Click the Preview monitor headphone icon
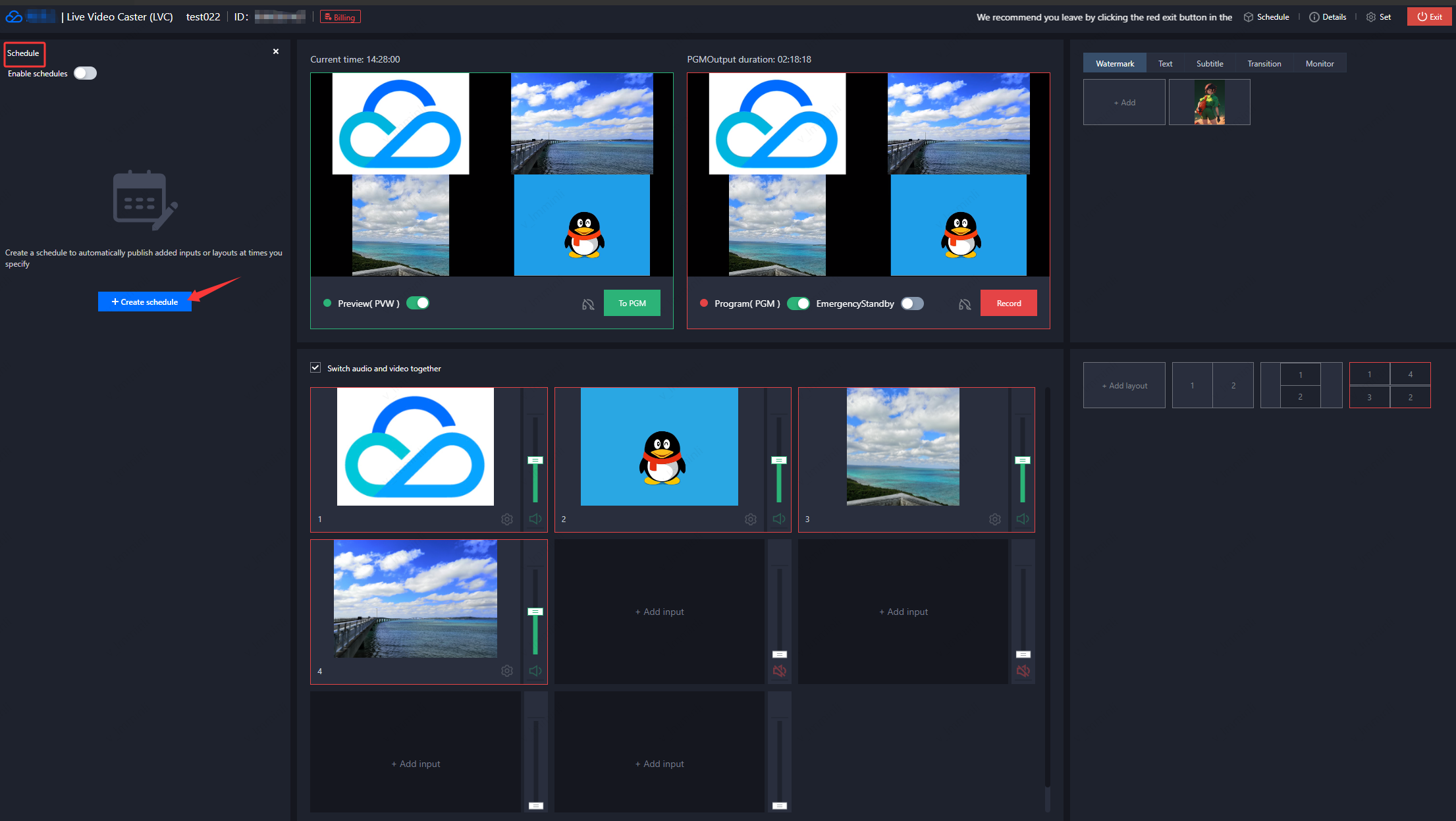Screen dimensions: 1456x821 [588, 304]
